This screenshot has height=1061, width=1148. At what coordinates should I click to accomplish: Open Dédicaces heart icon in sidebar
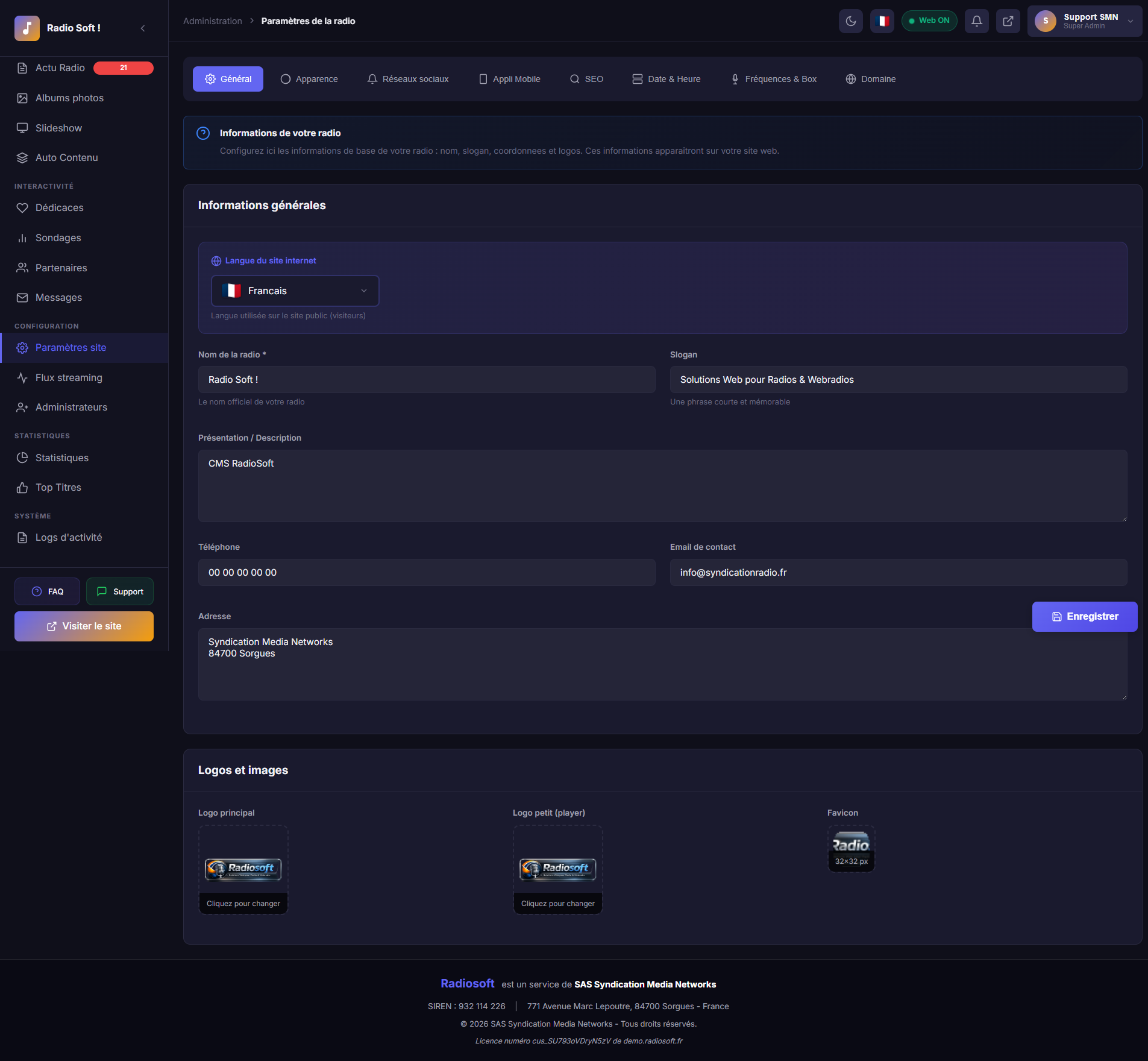point(22,208)
